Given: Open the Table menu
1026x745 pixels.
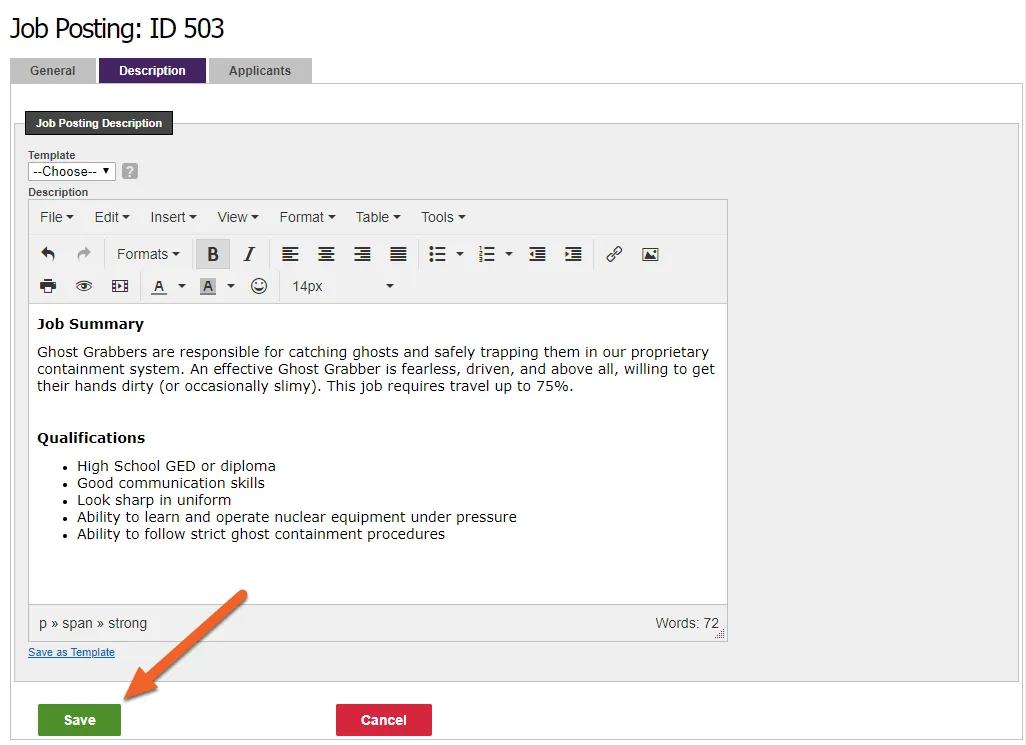Looking at the screenshot, I should tap(378, 217).
